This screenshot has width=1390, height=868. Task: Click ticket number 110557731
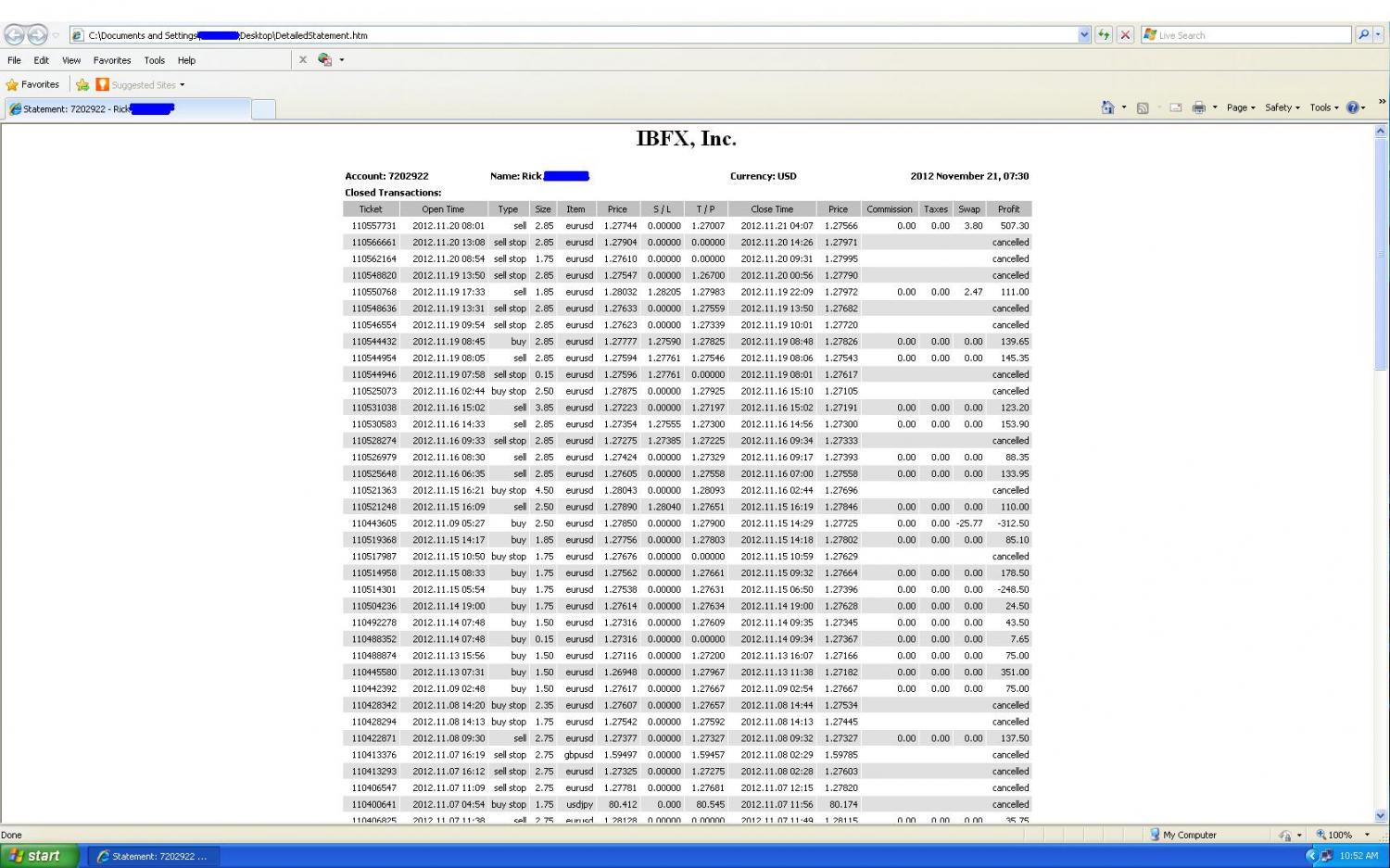click(373, 226)
